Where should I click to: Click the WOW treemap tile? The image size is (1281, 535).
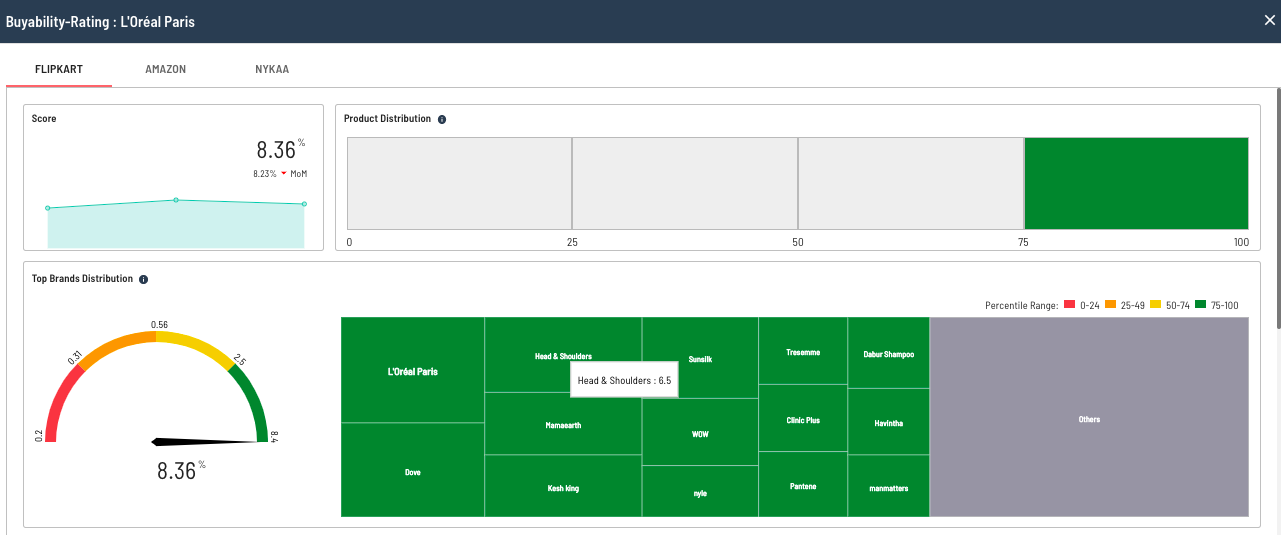[700, 432]
